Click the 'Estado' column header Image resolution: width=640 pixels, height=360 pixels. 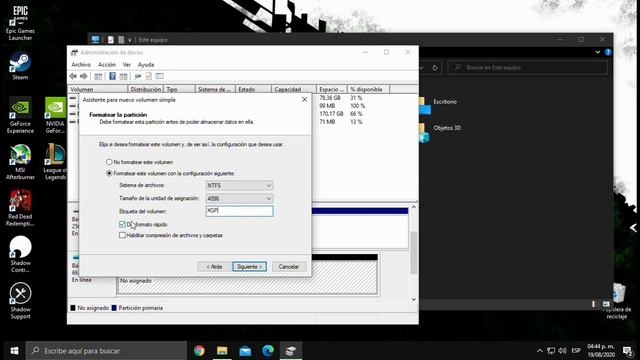(x=253, y=89)
